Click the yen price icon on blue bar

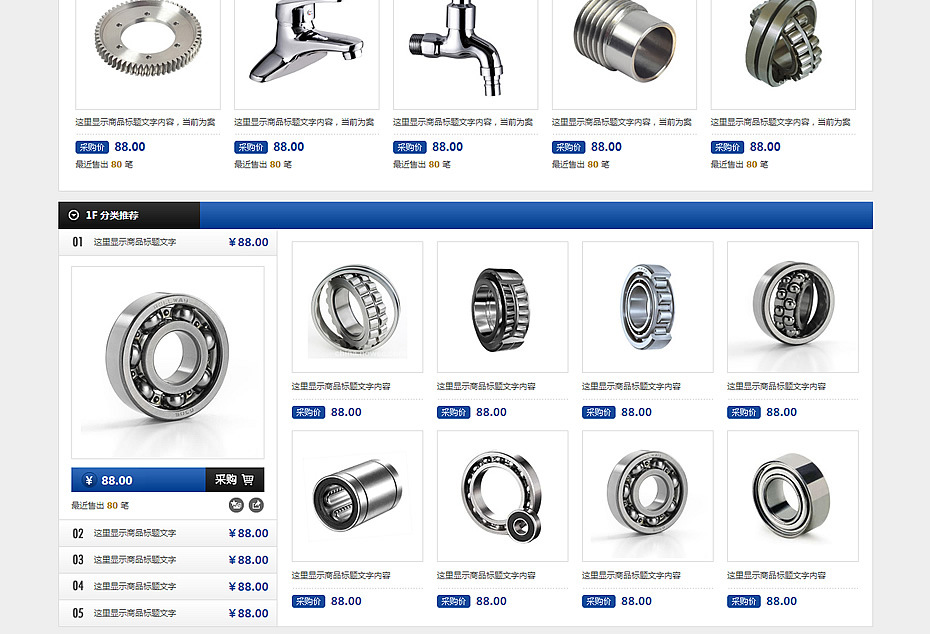pyautogui.click(x=89, y=480)
